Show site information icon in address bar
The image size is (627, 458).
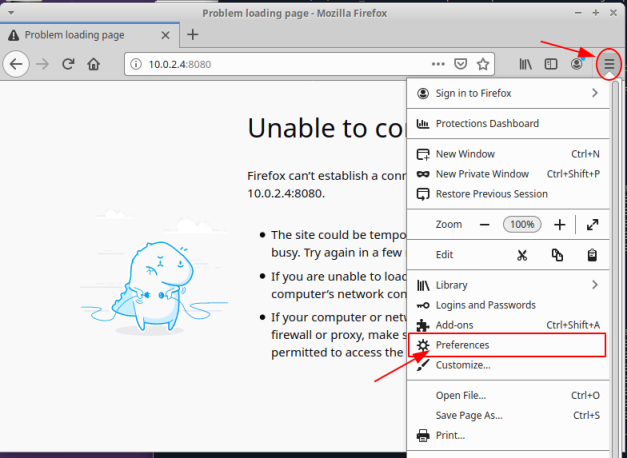(x=136, y=64)
